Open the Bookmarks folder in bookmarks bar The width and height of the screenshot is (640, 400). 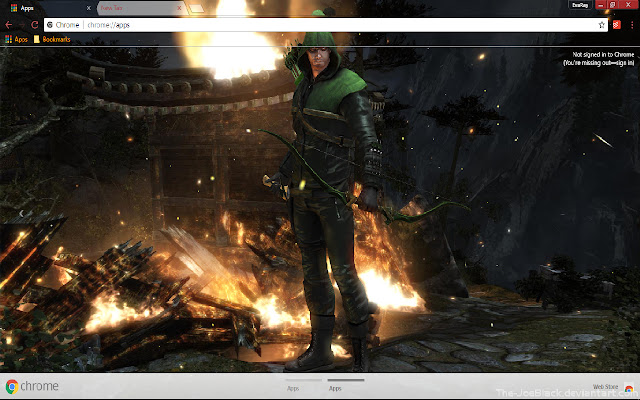pos(52,39)
